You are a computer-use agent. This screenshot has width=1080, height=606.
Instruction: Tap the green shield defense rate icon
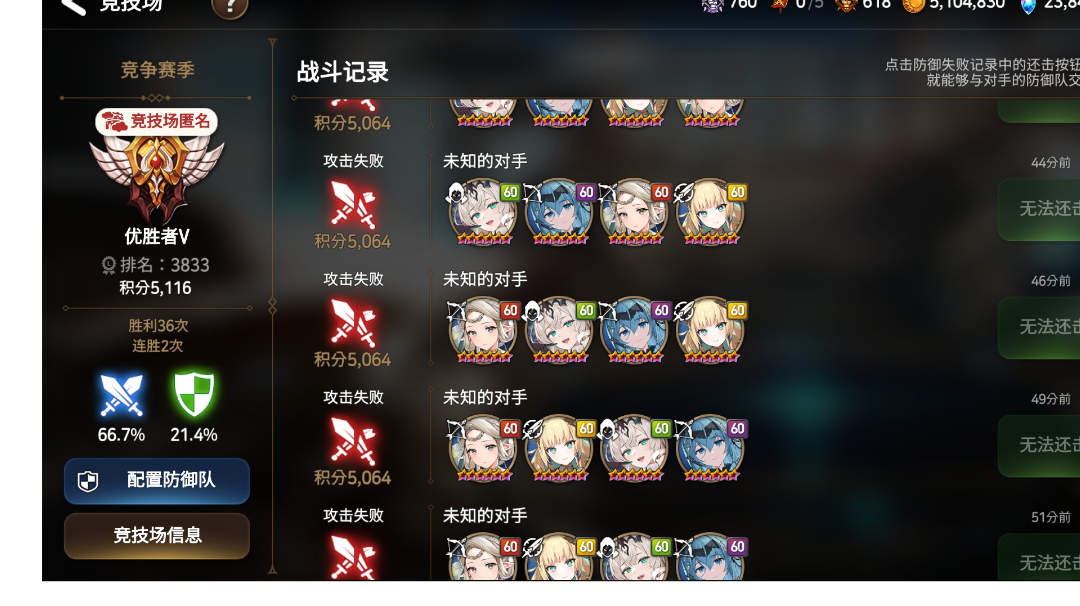[194, 395]
